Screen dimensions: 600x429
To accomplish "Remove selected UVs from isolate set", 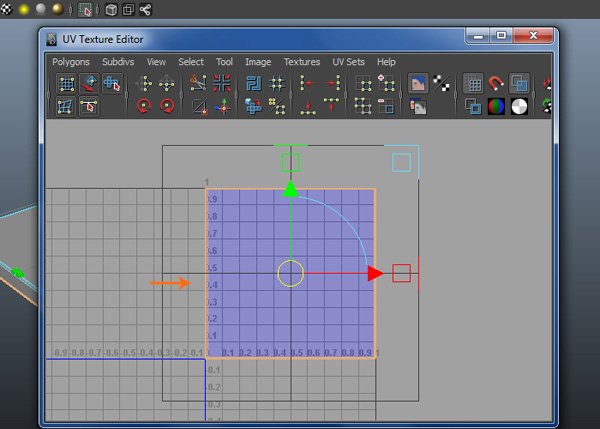I will click(386, 106).
